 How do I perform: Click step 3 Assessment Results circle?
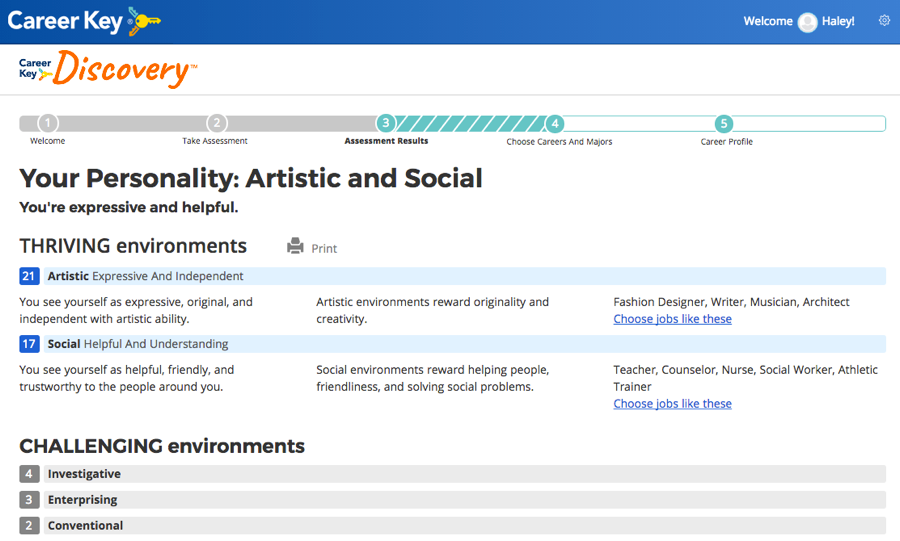click(x=386, y=123)
